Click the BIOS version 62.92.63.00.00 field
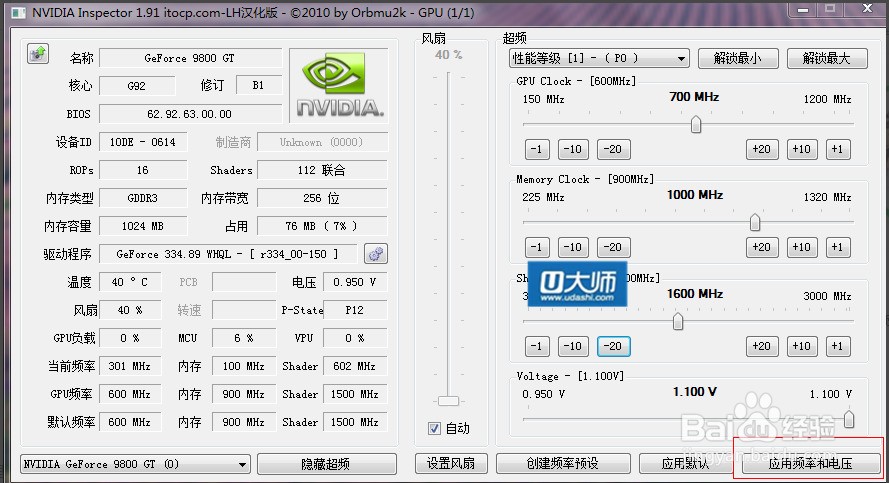 tap(190, 114)
